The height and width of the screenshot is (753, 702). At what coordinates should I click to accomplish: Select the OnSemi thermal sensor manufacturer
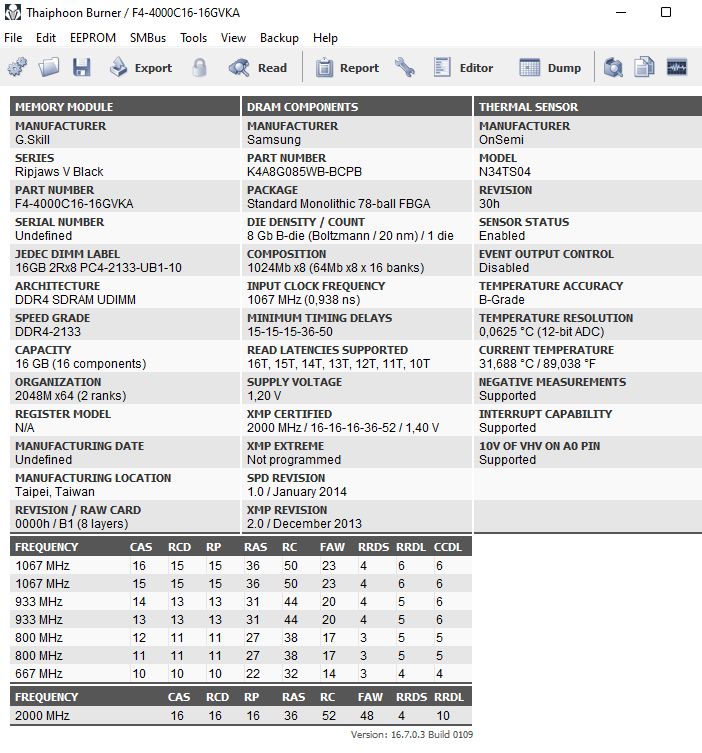point(501,140)
